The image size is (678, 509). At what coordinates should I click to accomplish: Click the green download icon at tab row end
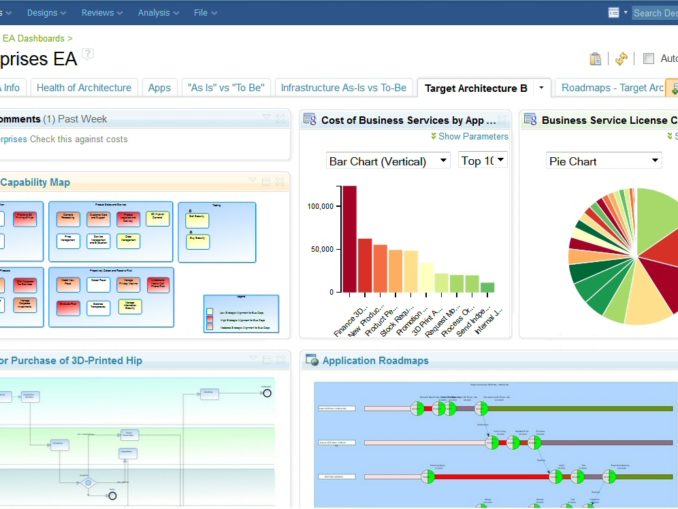[672, 88]
